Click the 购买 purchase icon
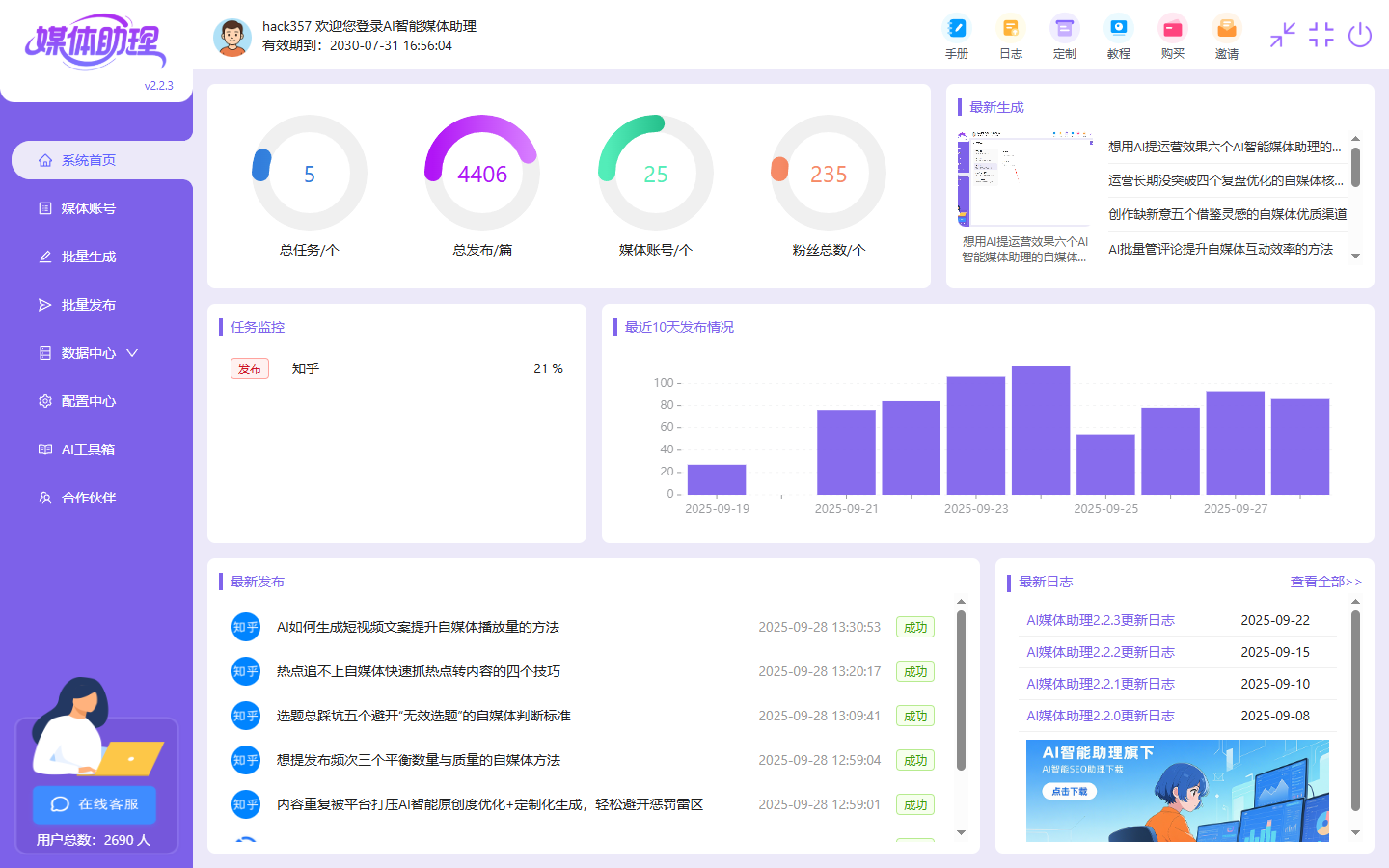This screenshot has height=868, width=1389. pyautogui.click(x=1172, y=37)
